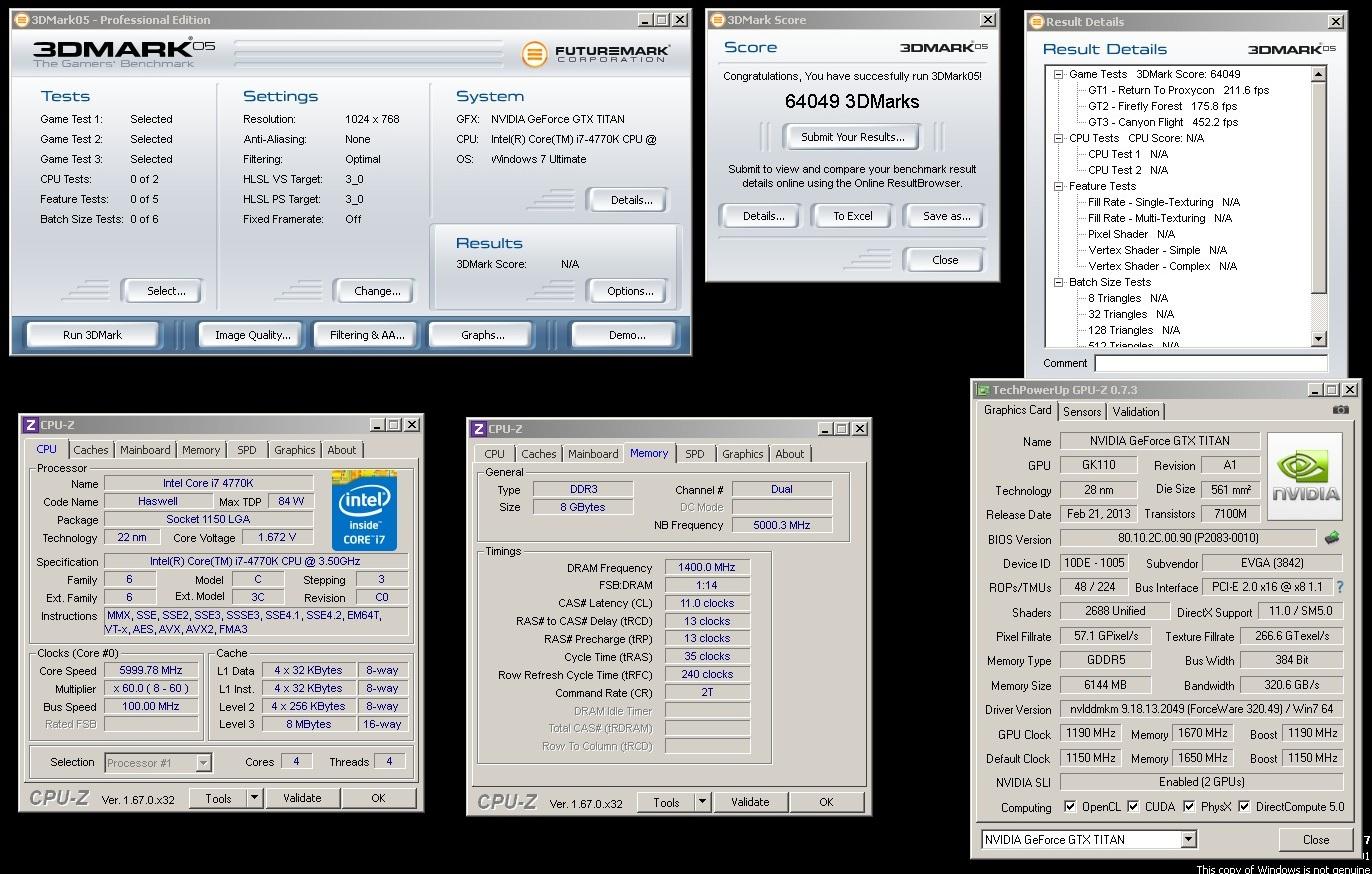This screenshot has height=874, width=1372.
Task: Click the Demo button
Action: point(627,335)
